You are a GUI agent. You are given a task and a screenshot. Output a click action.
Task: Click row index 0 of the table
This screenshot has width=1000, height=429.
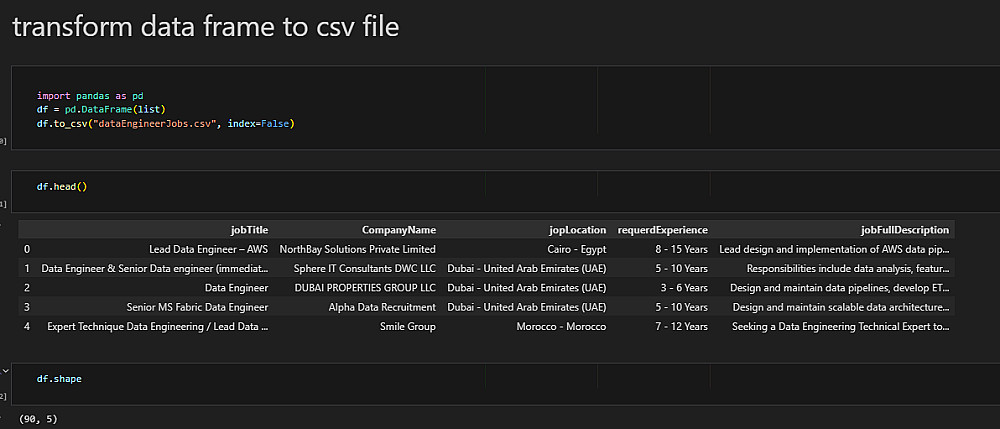coord(27,249)
